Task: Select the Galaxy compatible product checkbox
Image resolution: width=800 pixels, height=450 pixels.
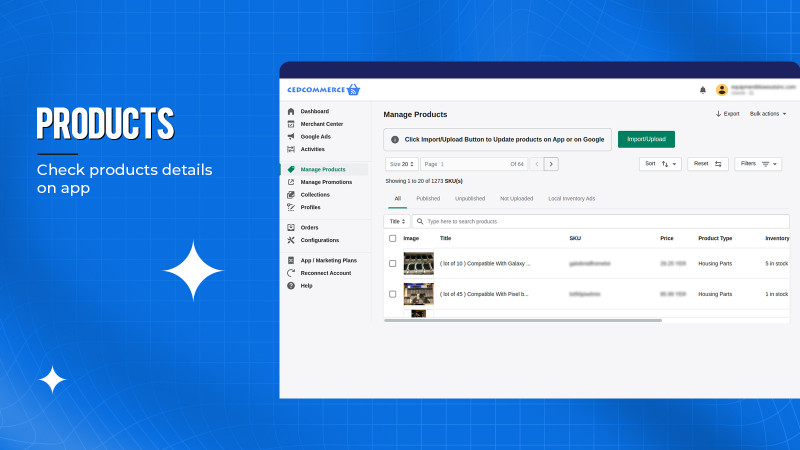Action: click(x=392, y=264)
